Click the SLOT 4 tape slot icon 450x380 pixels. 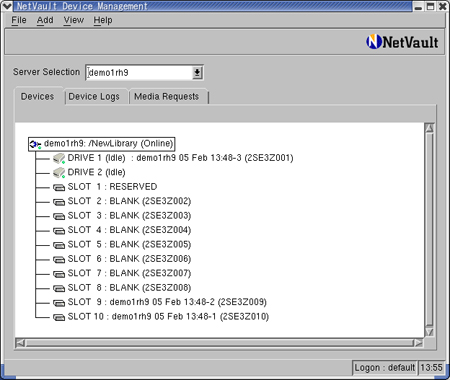[x=59, y=231]
